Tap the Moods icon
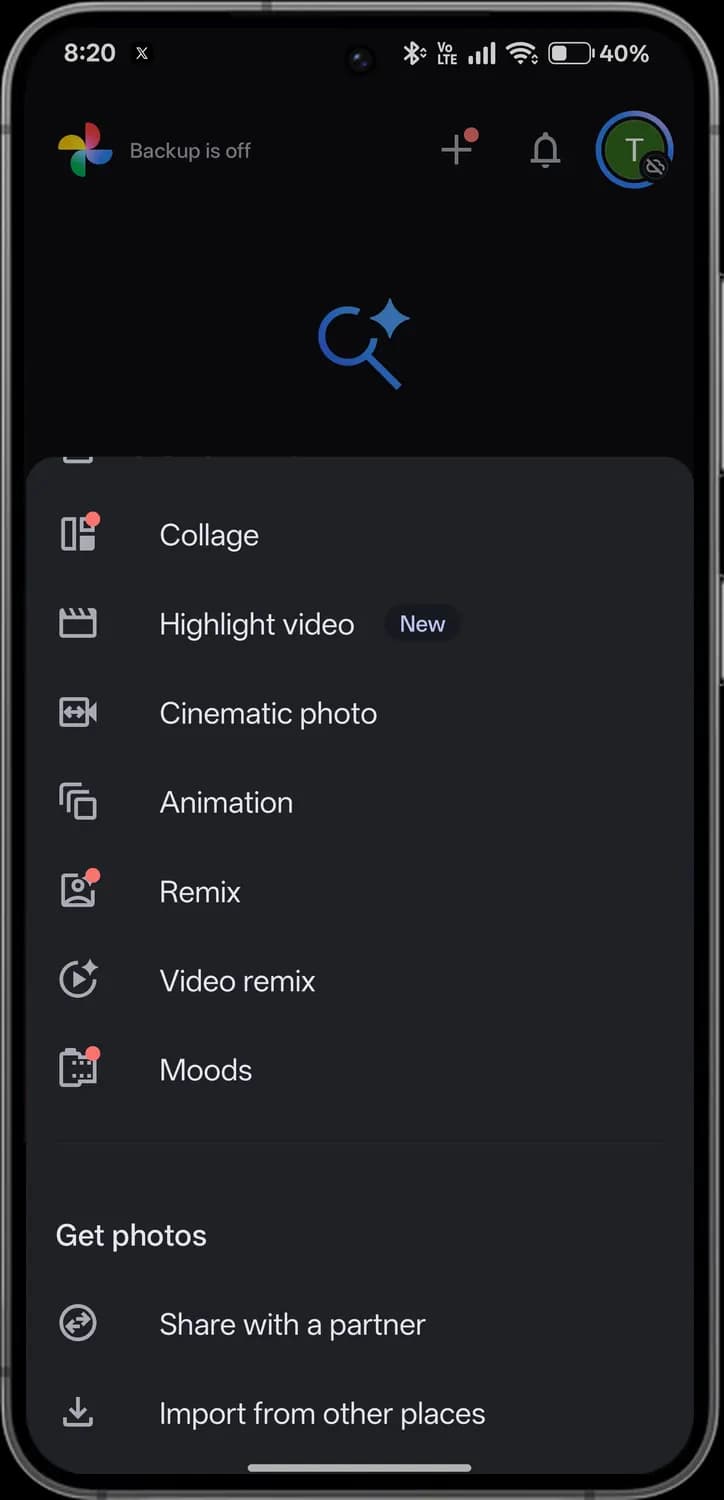 tap(79, 1067)
